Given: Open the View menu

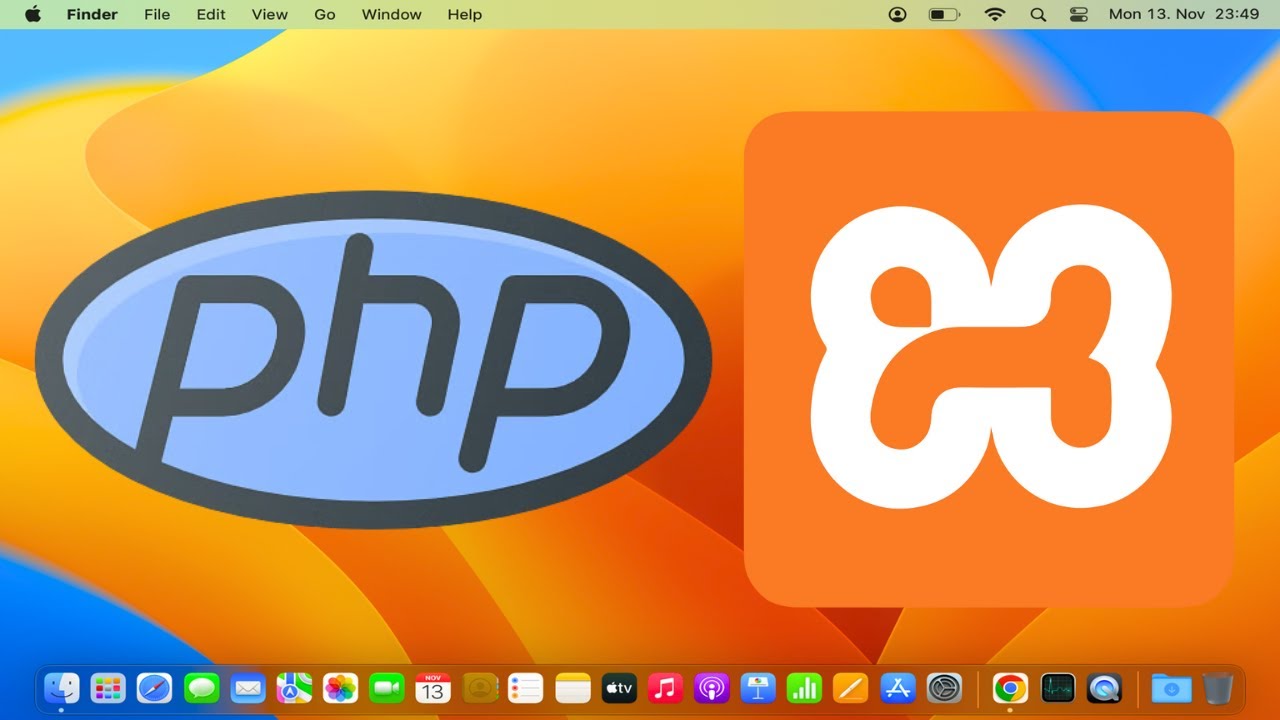Looking at the screenshot, I should pos(270,15).
